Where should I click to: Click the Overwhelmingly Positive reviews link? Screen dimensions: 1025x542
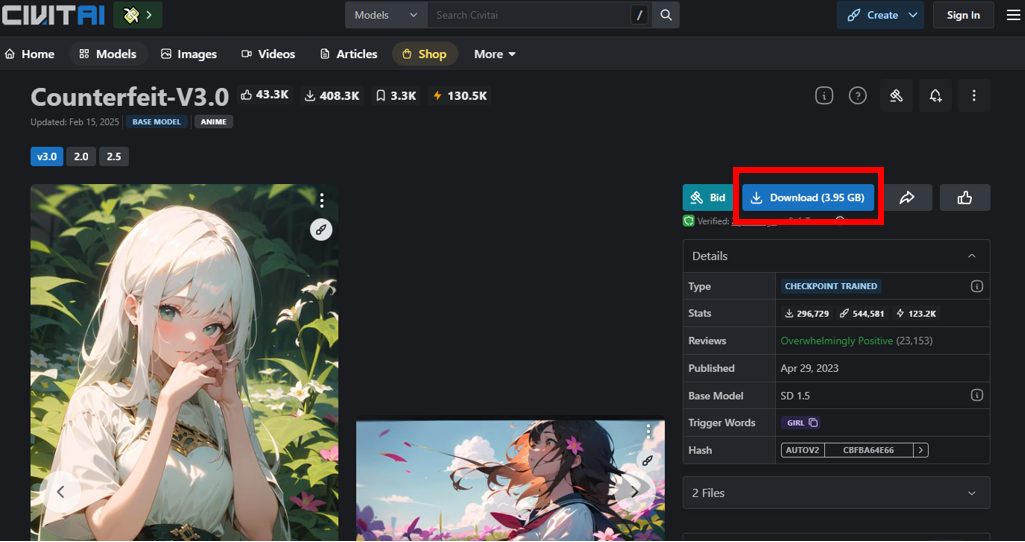pos(836,341)
